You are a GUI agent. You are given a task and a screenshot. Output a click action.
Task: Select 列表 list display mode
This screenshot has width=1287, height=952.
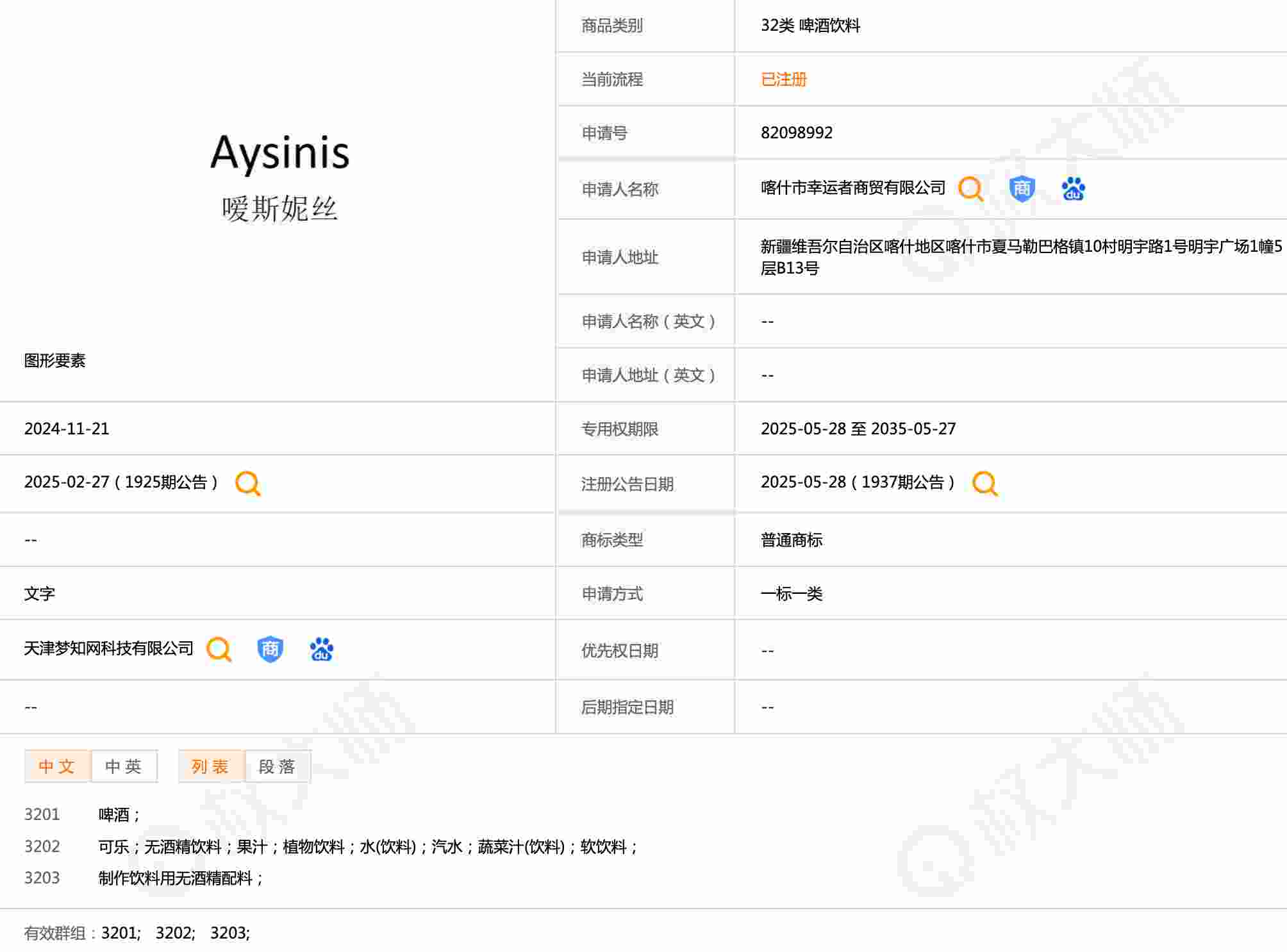[211, 766]
